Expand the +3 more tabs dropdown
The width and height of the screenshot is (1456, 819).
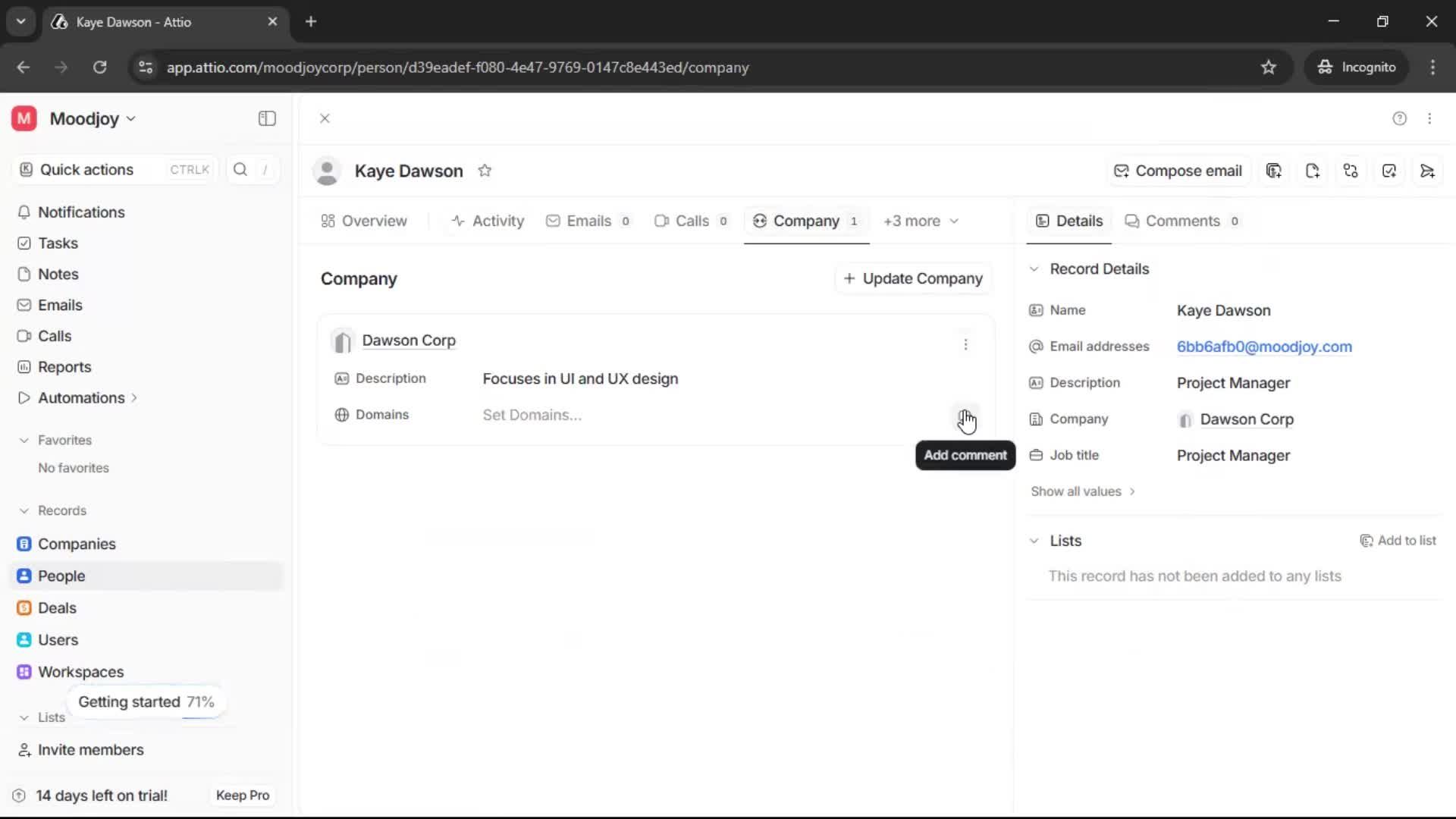click(920, 221)
